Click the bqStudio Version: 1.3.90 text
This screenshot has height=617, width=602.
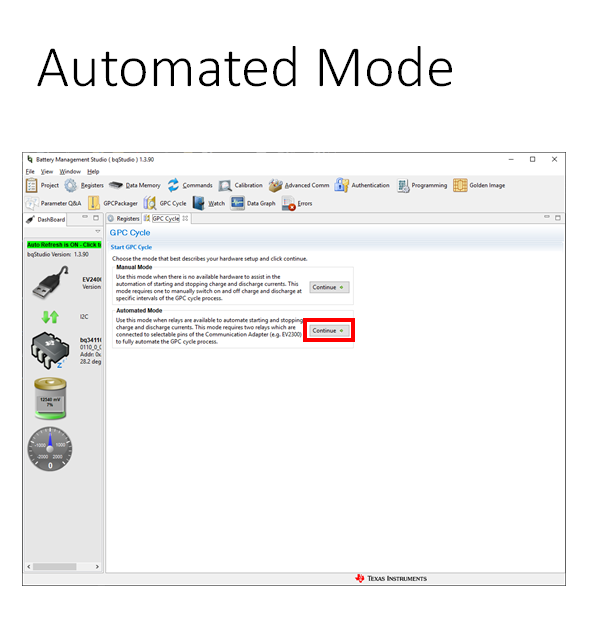tap(58, 255)
